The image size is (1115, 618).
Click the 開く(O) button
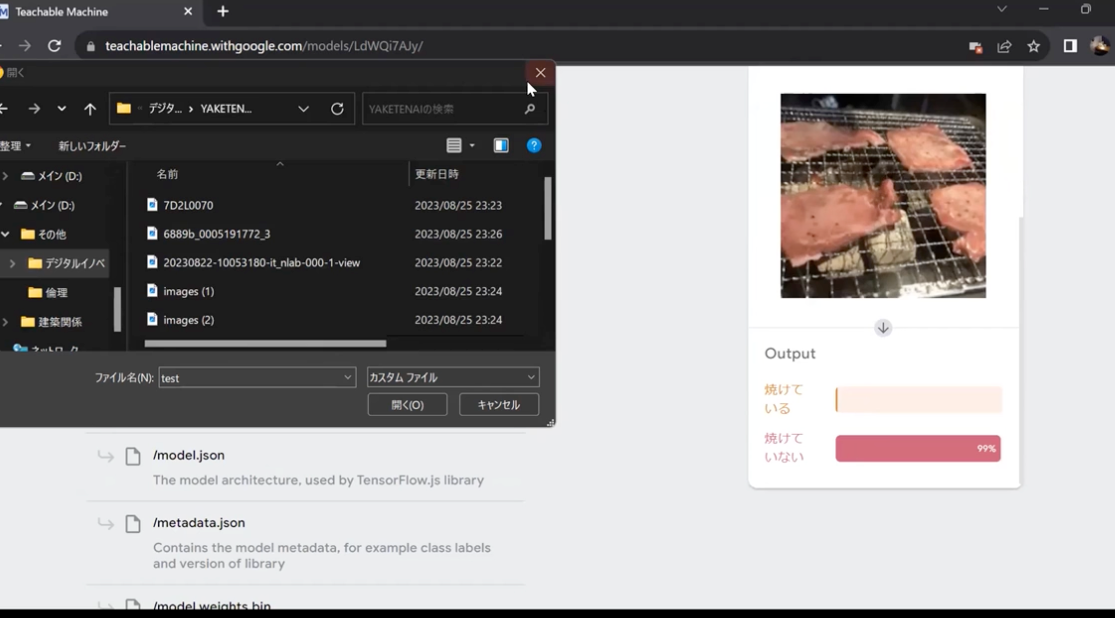pyautogui.click(x=407, y=405)
